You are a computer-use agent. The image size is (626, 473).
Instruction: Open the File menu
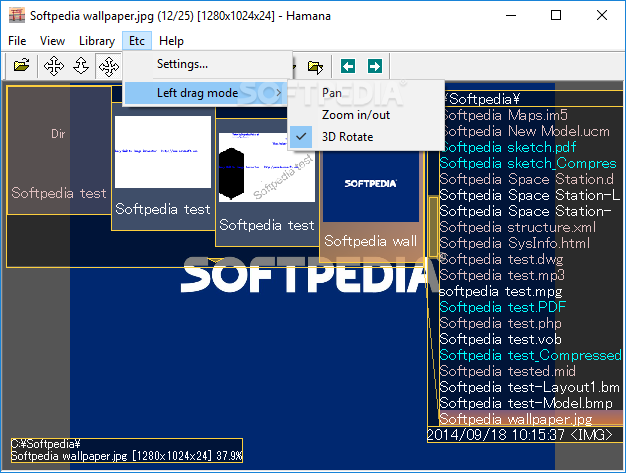17,41
